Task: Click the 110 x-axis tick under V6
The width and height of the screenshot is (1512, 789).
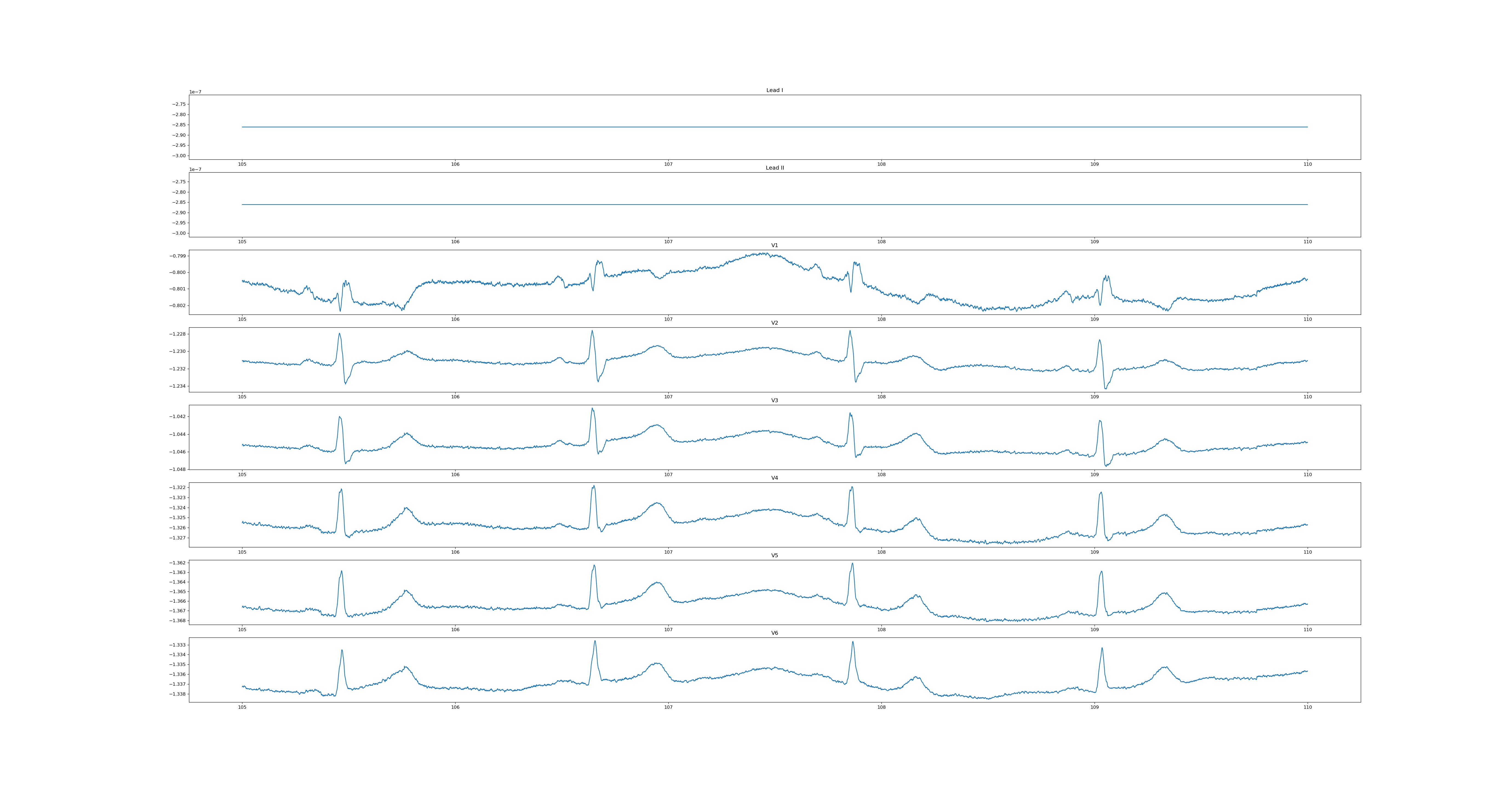Action: point(1307,707)
